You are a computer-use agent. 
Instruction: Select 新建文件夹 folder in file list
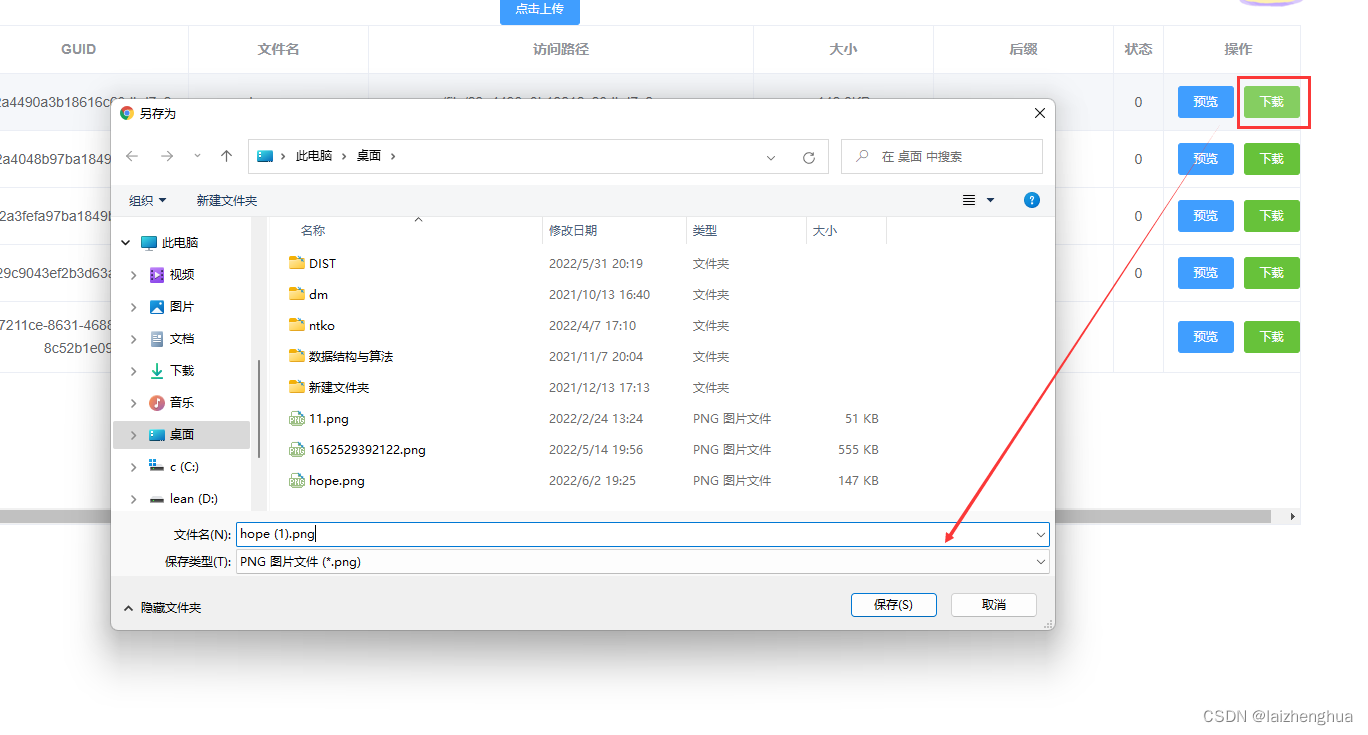pos(339,388)
